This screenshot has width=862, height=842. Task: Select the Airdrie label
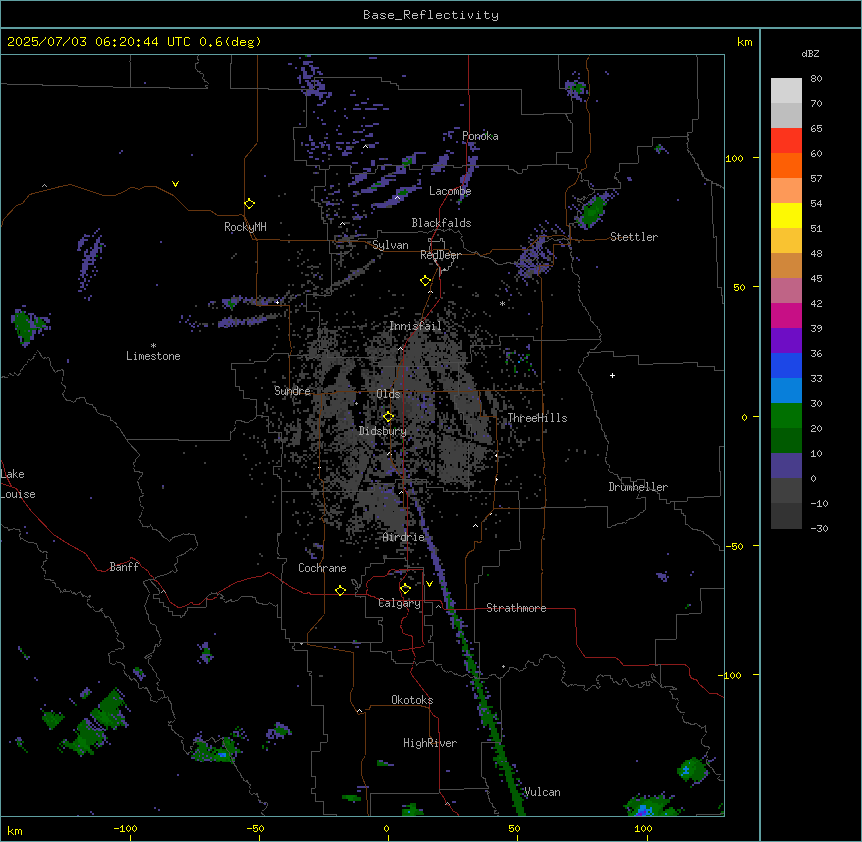point(404,537)
